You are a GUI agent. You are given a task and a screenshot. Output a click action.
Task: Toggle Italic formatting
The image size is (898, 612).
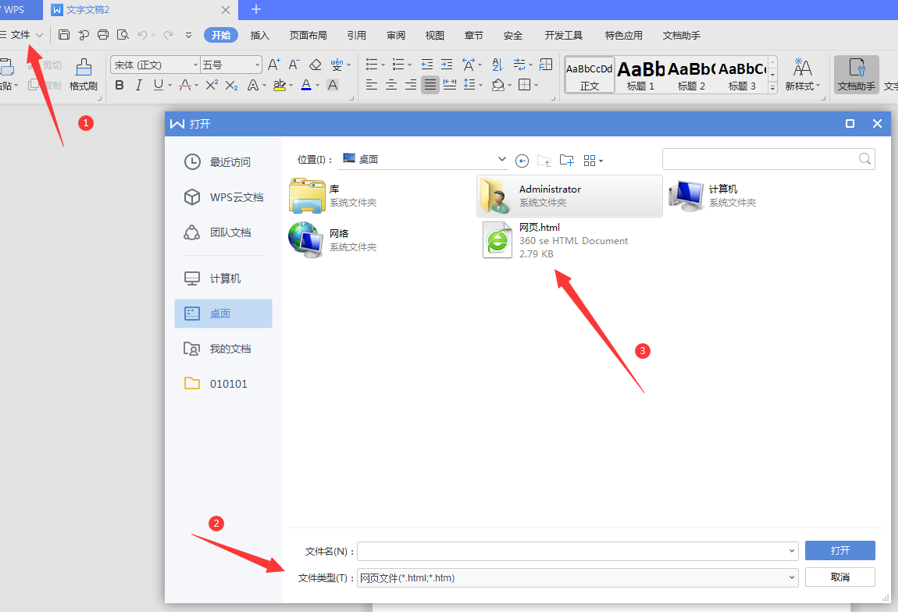(x=139, y=85)
